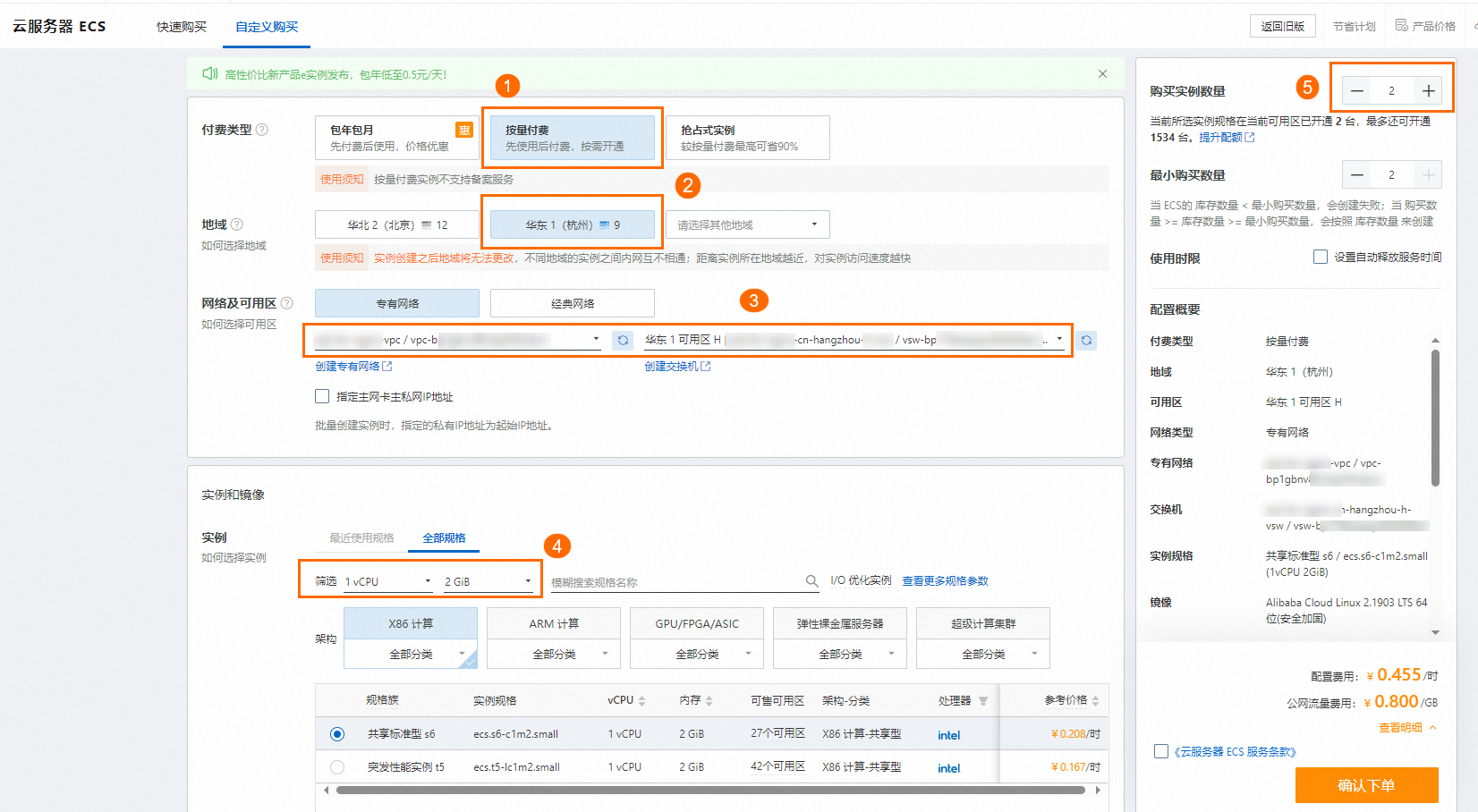Select 华北 2 (北京) region

(397, 224)
